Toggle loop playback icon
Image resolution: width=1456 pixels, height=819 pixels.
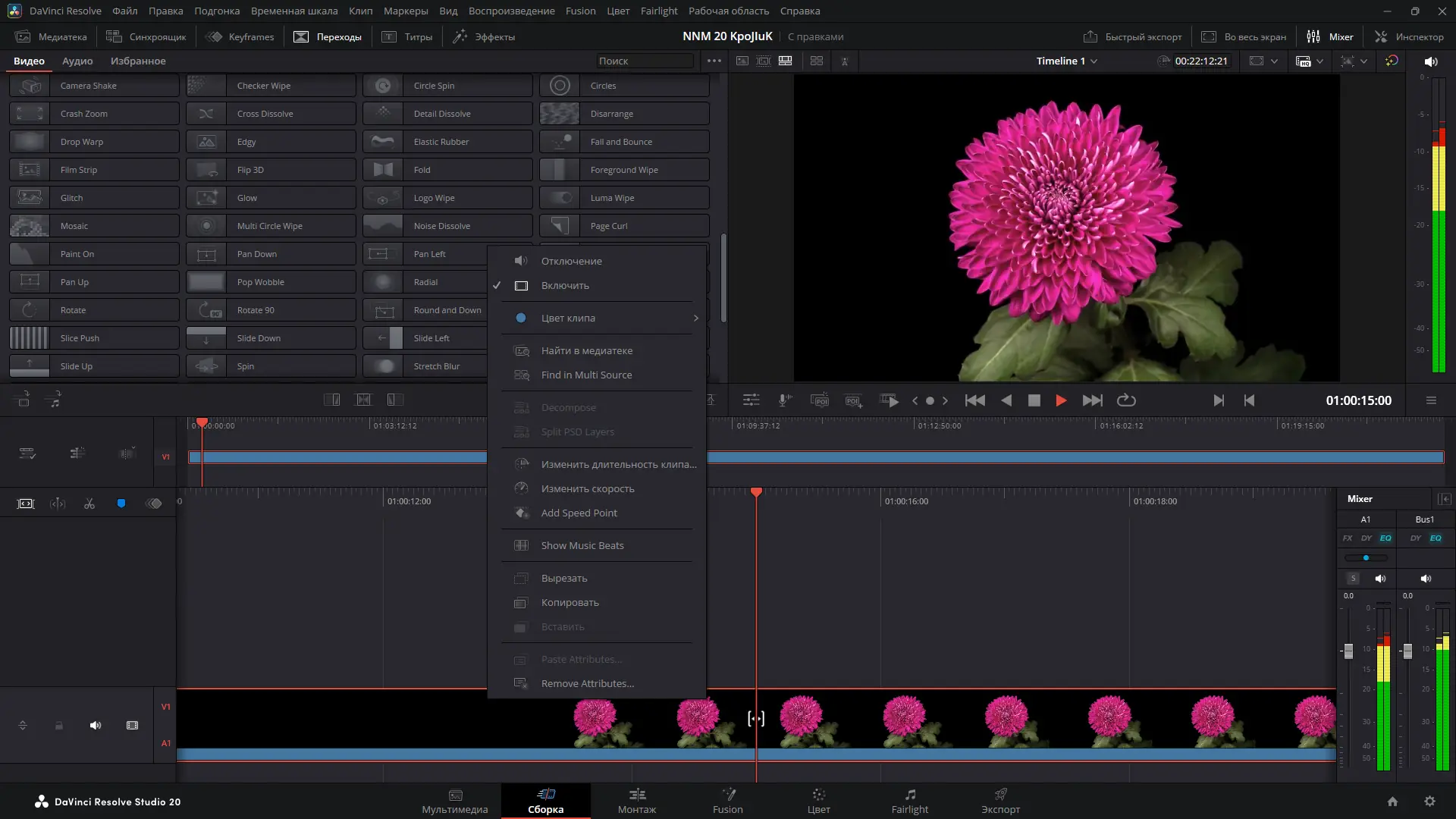coord(1126,400)
